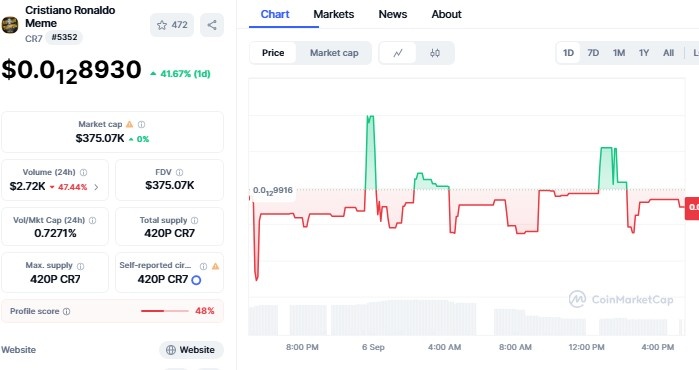The width and height of the screenshot is (699, 370).
Task: Expand Volume (24h) details chevron
Action: coord(96,187)
